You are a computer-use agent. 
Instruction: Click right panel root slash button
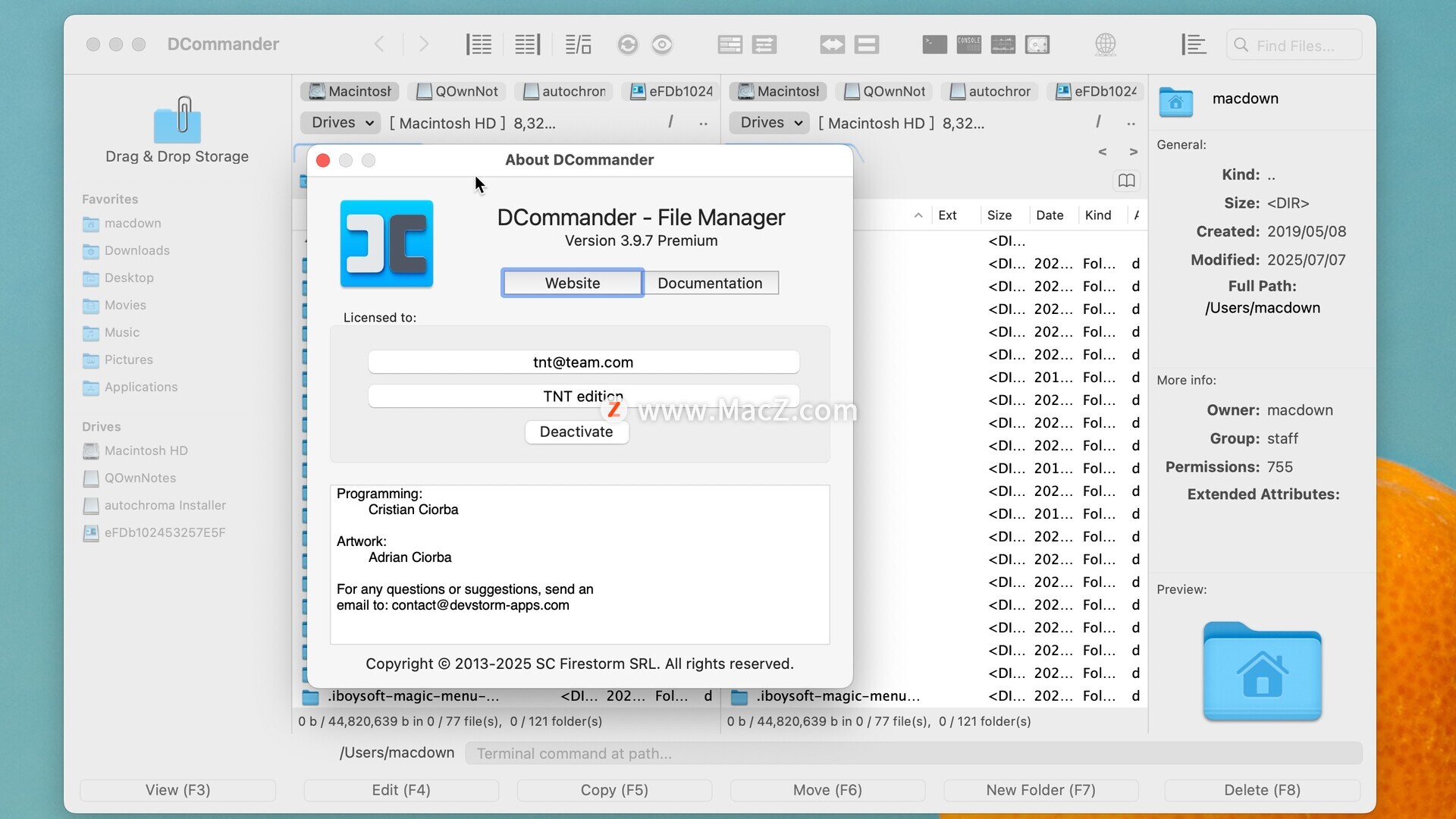pyautogui.click(x=1098, y=122)
